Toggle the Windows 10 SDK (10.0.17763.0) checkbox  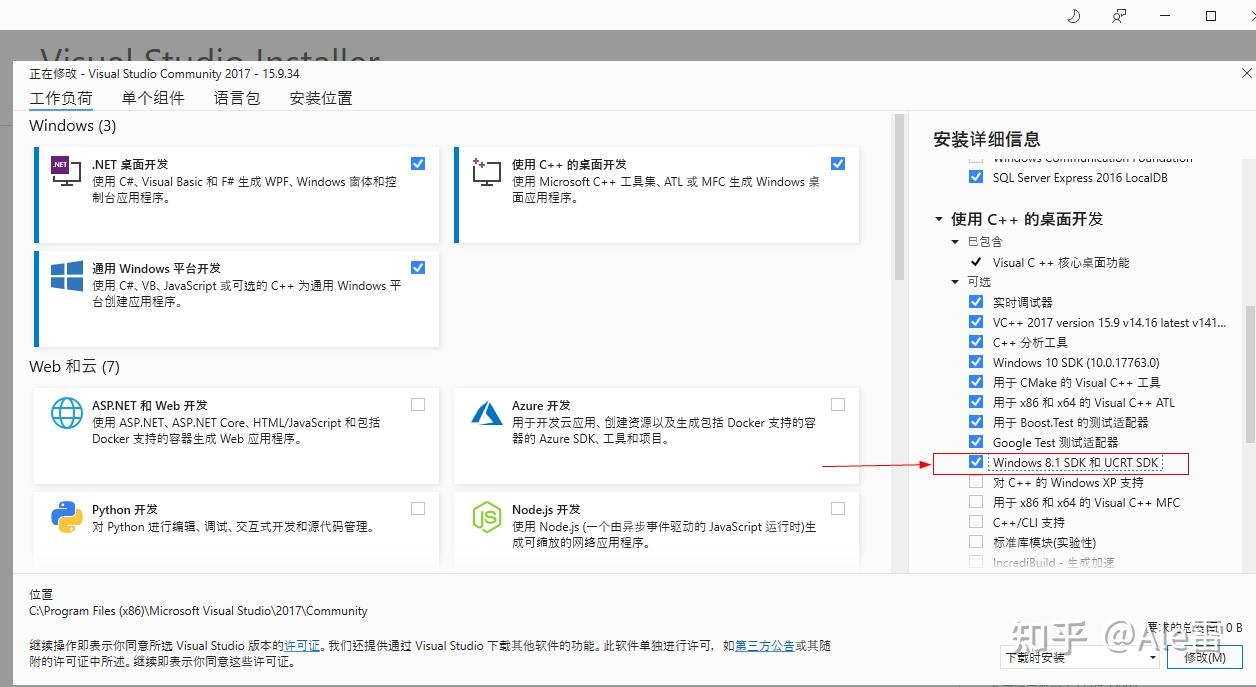point(976,362)
